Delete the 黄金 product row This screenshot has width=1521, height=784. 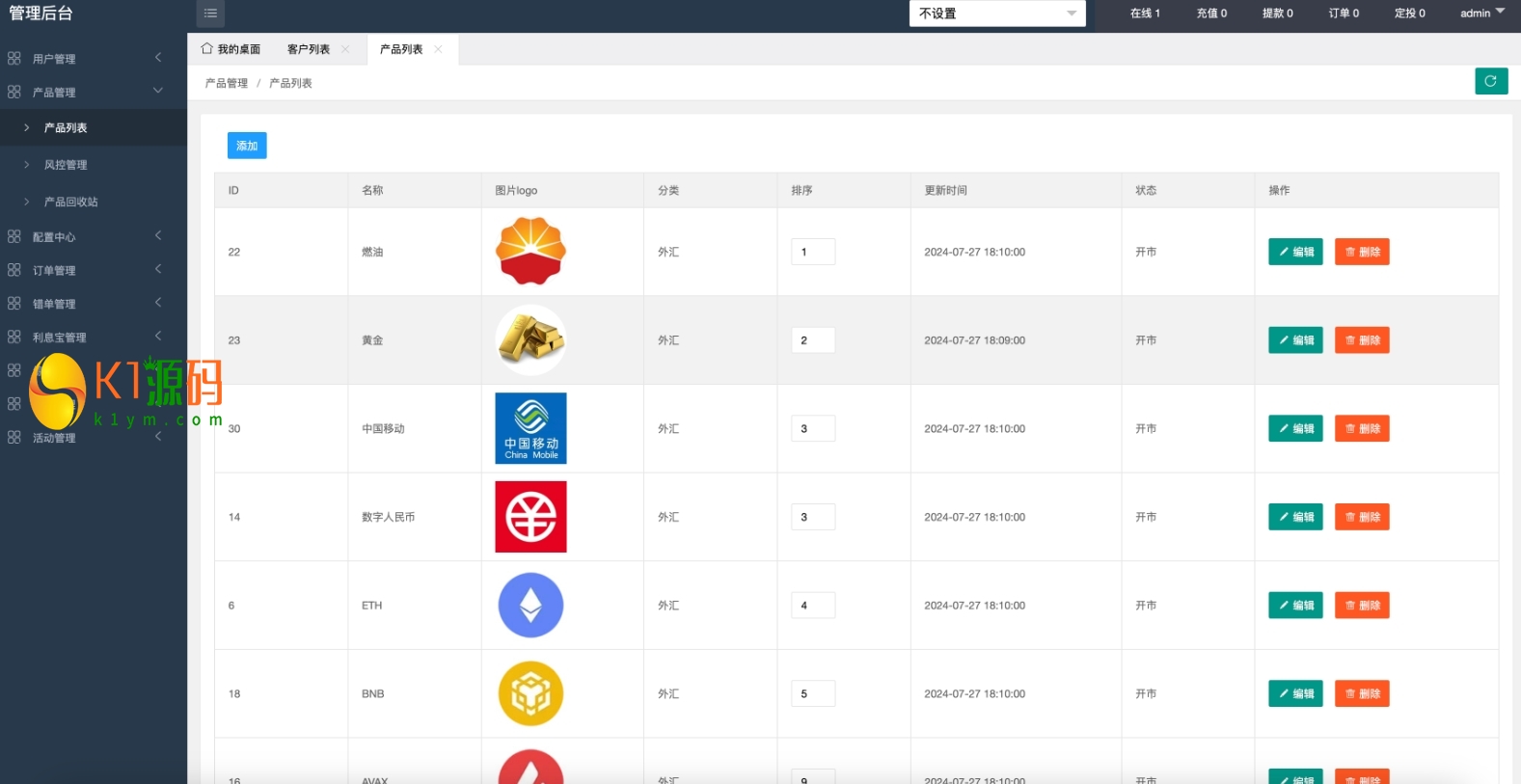click(1362, 340)
